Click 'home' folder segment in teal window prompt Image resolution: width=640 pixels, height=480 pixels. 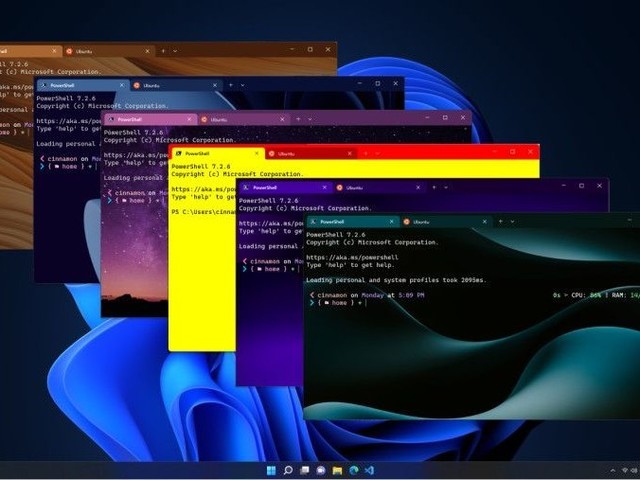339,303
